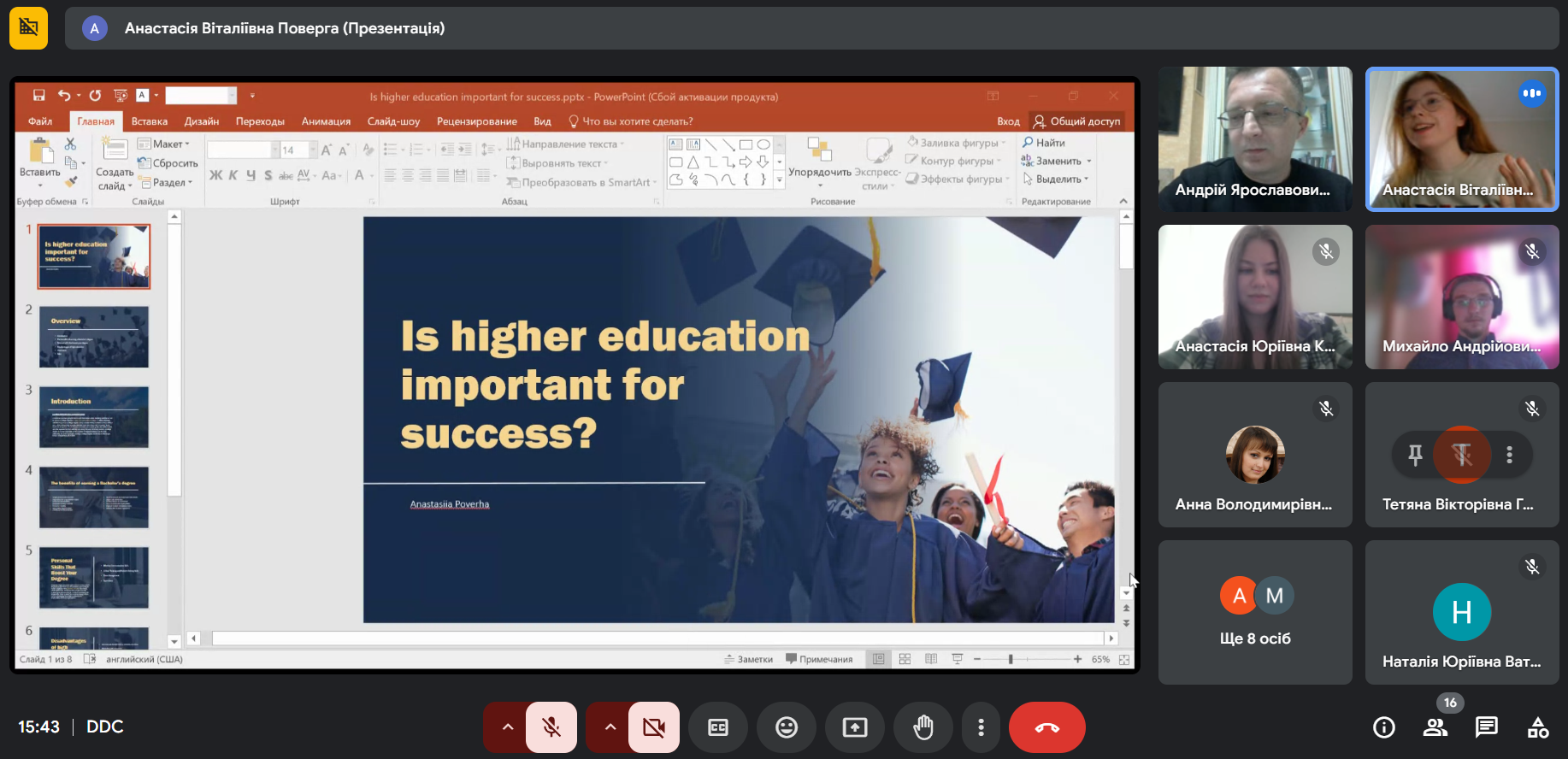Open the Рецензирование tab

[x=477, y=121]
